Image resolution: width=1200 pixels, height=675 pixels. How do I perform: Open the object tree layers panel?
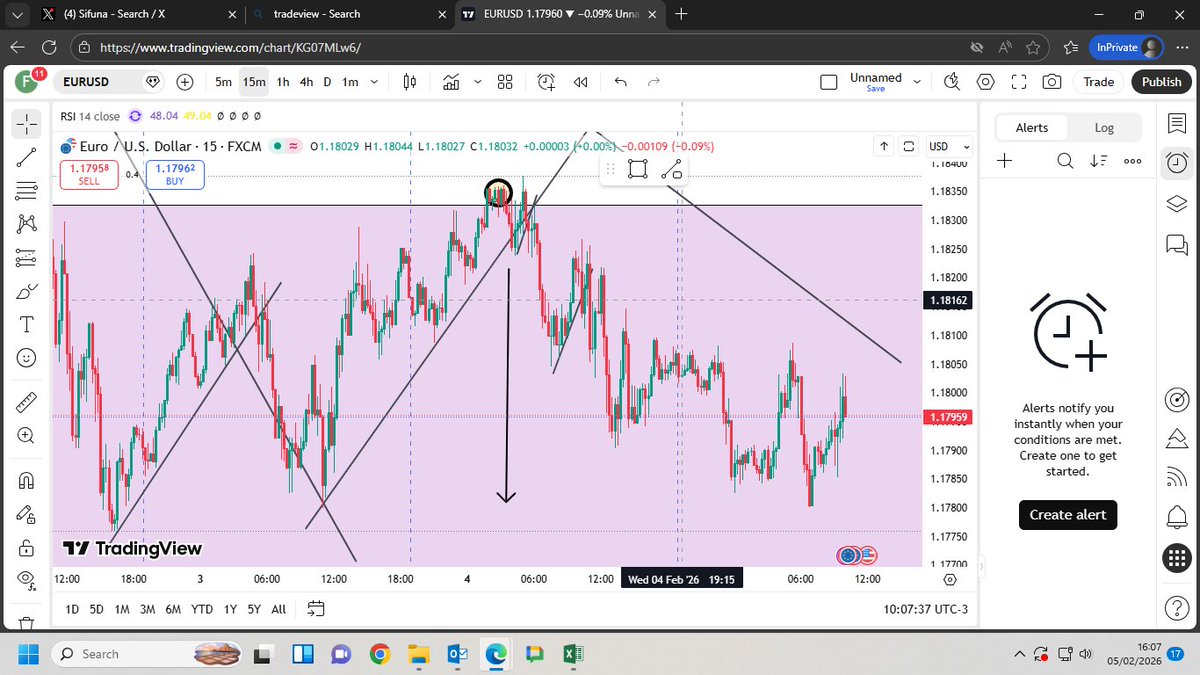[1176, 204]
